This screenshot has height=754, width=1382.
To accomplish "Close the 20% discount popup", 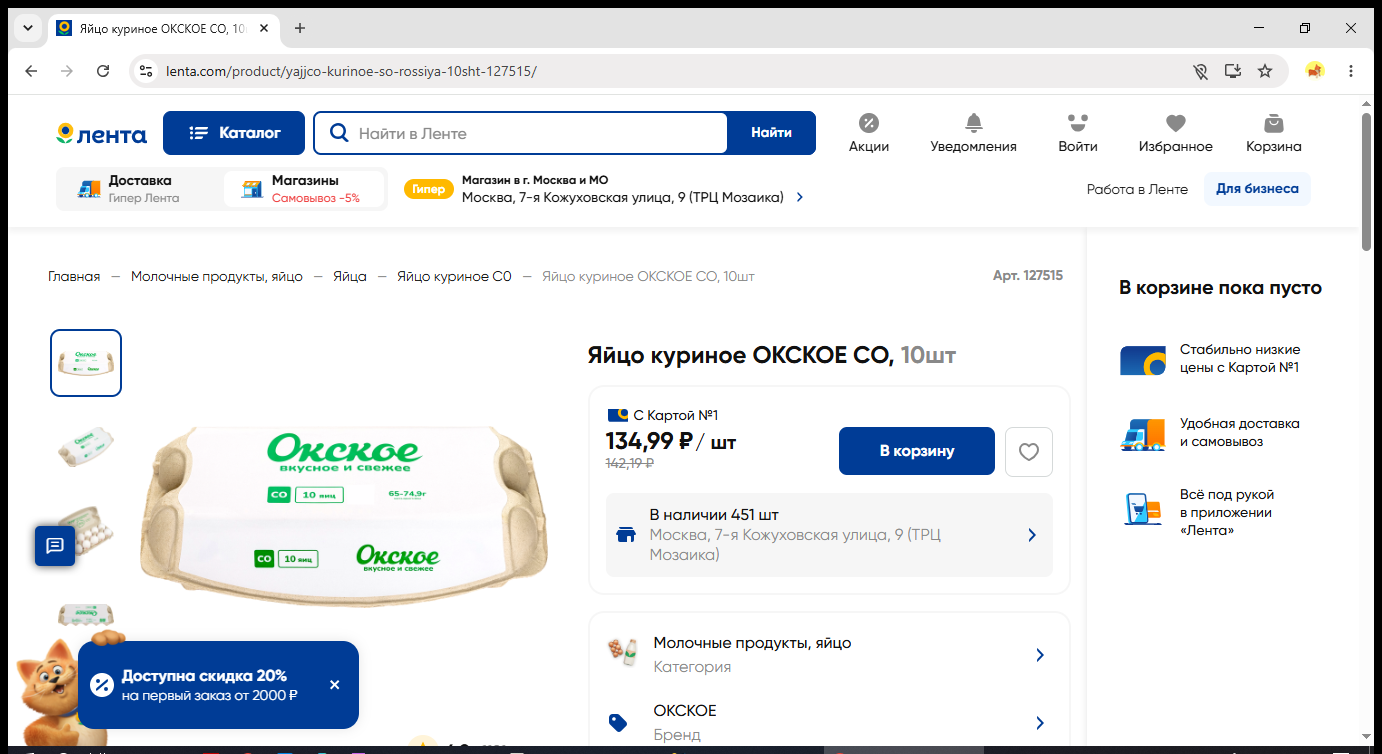I will (335, 685).
